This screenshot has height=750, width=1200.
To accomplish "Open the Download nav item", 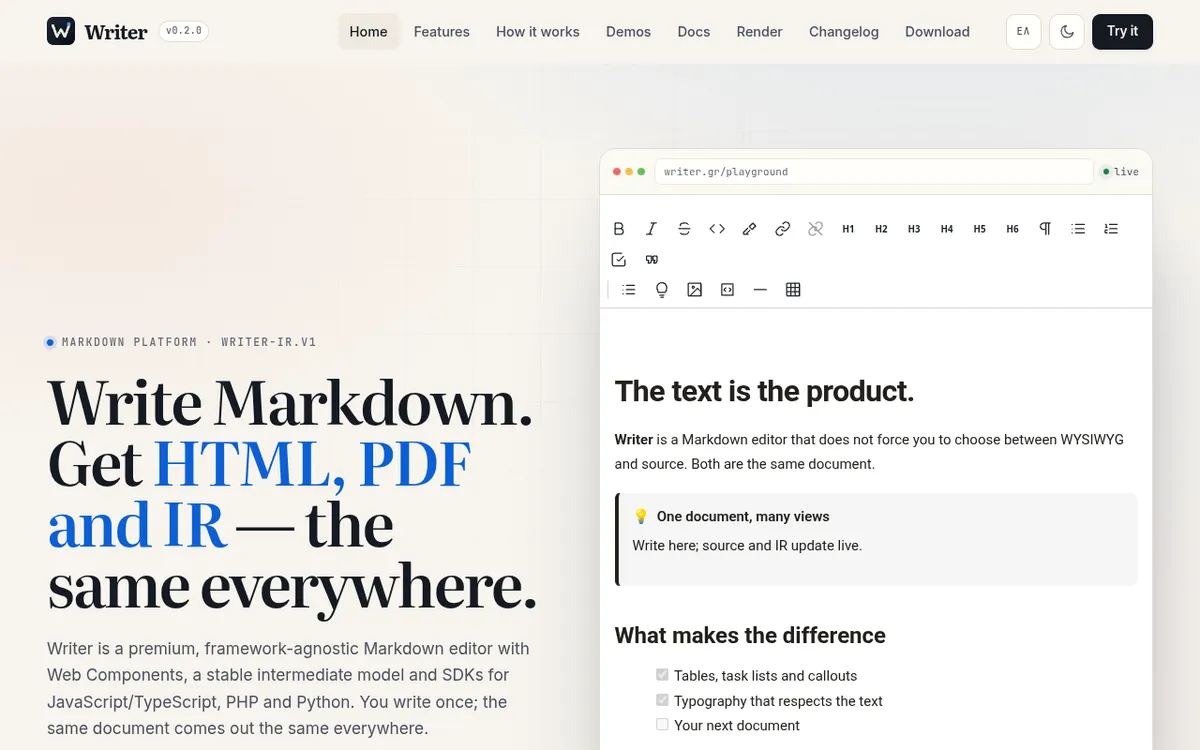I will pos(937,32).
